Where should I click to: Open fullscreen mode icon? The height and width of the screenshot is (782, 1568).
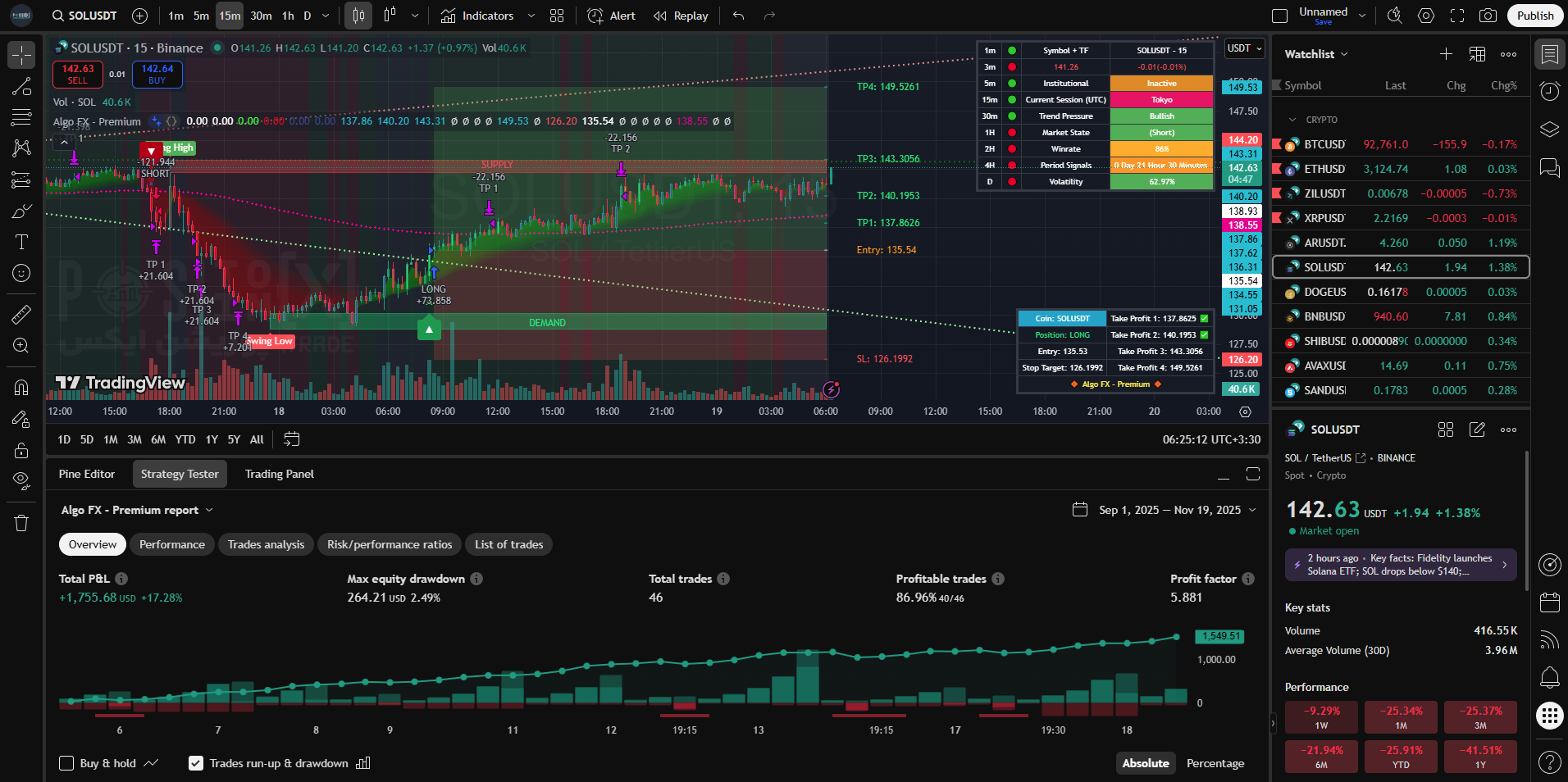(1457, 16)
